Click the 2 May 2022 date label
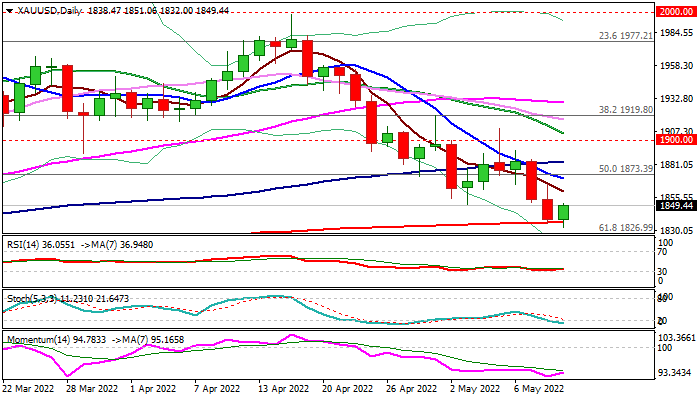 pyautogui.click(x=475, y=389)
